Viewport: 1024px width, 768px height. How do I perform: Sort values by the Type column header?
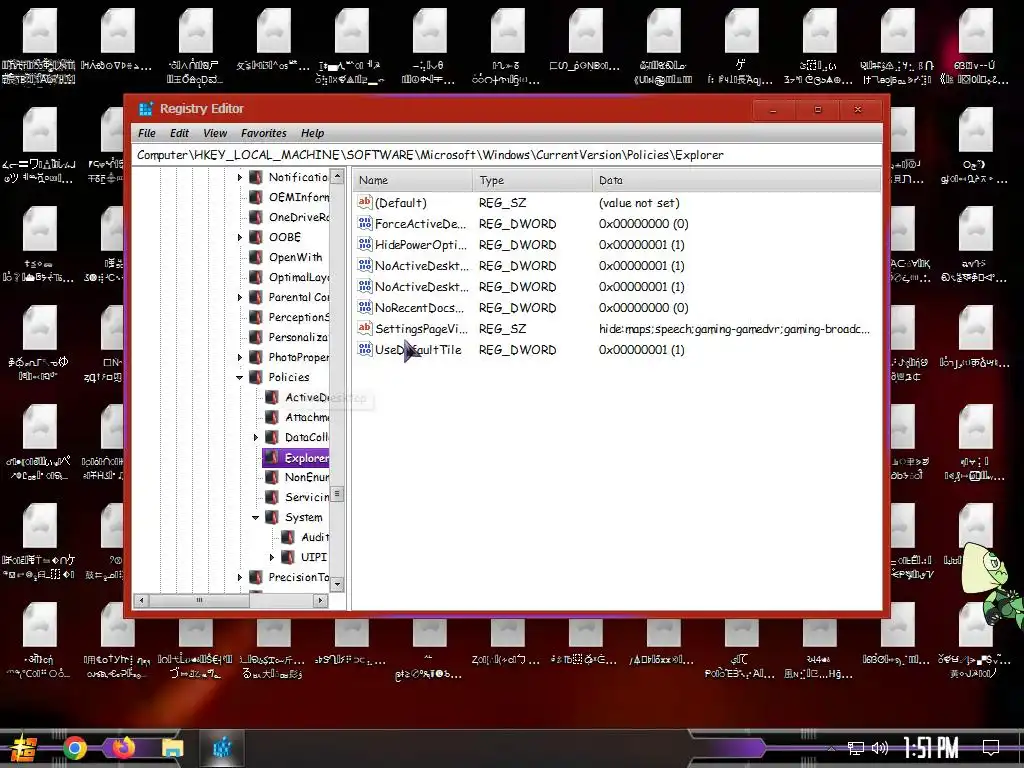pos(532,180)
